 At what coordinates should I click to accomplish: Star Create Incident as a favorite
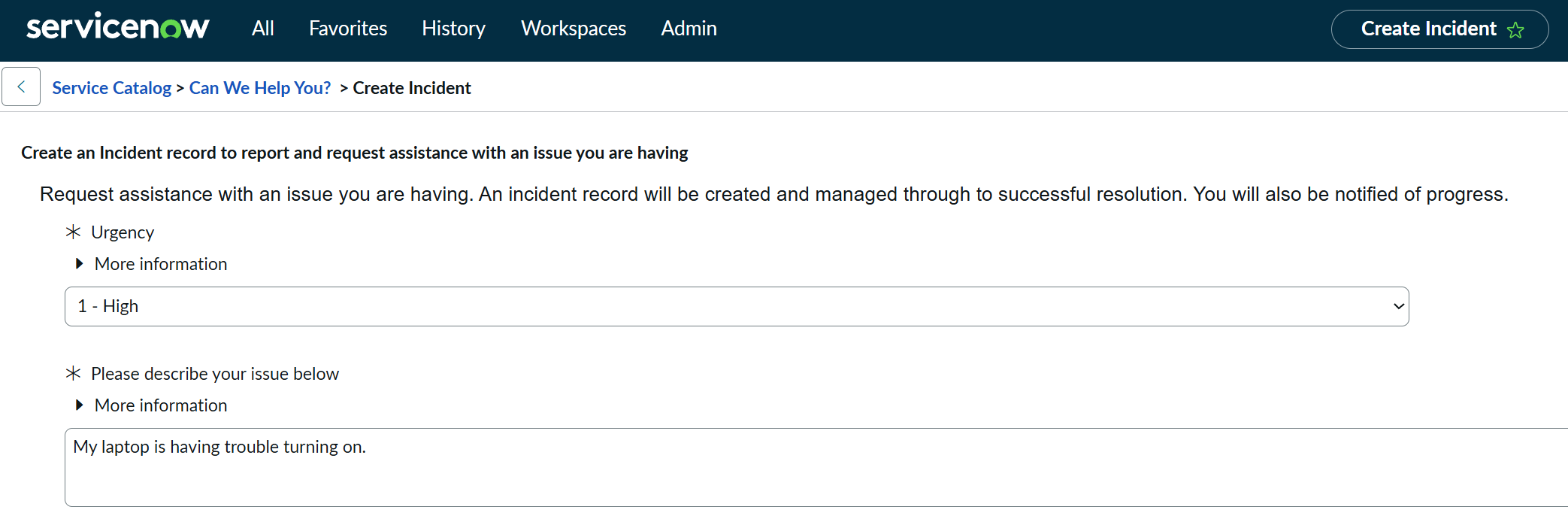click(x=1515, y=30)
